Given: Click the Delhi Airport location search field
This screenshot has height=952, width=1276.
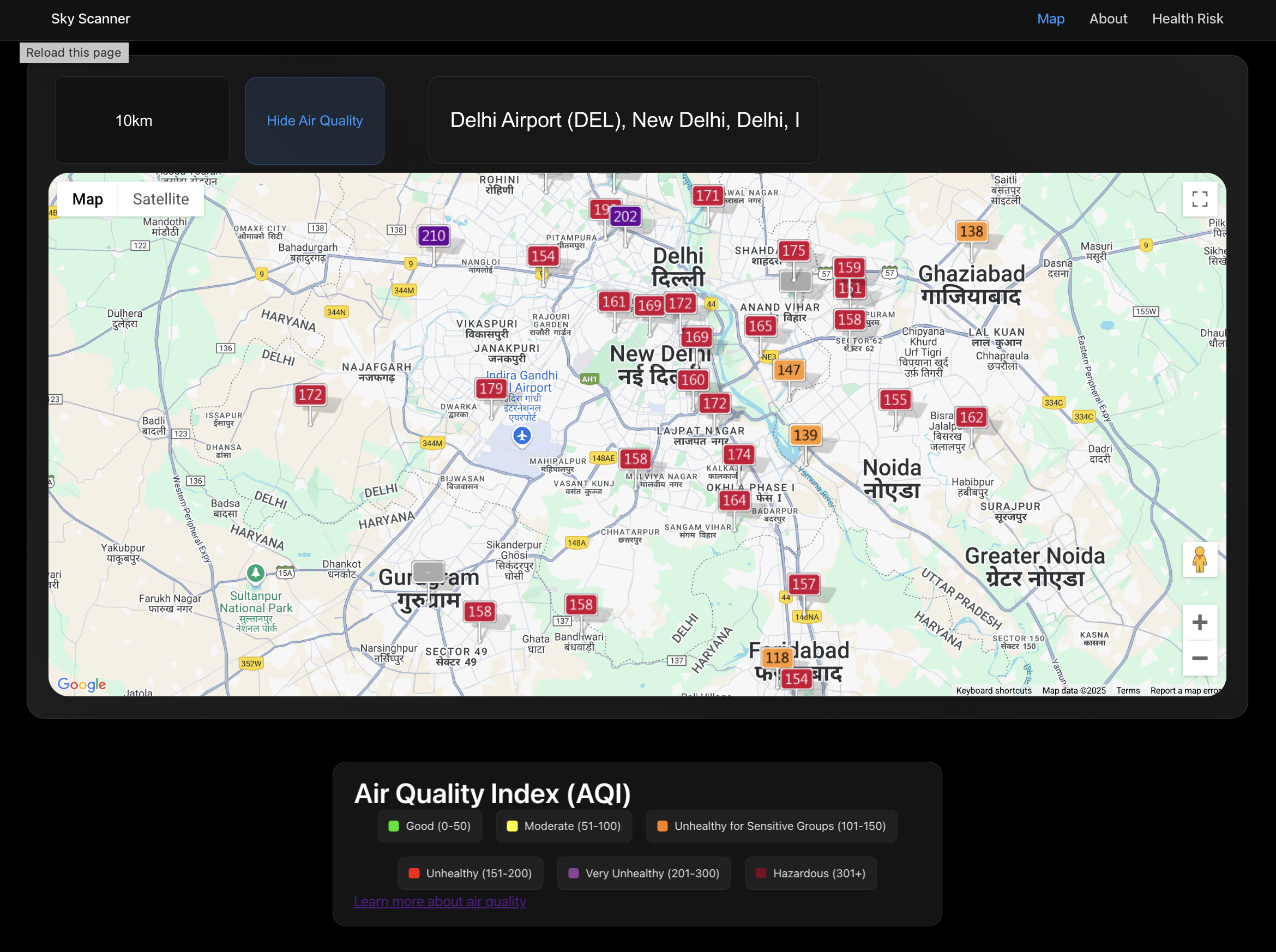Looking at the screenshot, I should click(x=624, y=120).
